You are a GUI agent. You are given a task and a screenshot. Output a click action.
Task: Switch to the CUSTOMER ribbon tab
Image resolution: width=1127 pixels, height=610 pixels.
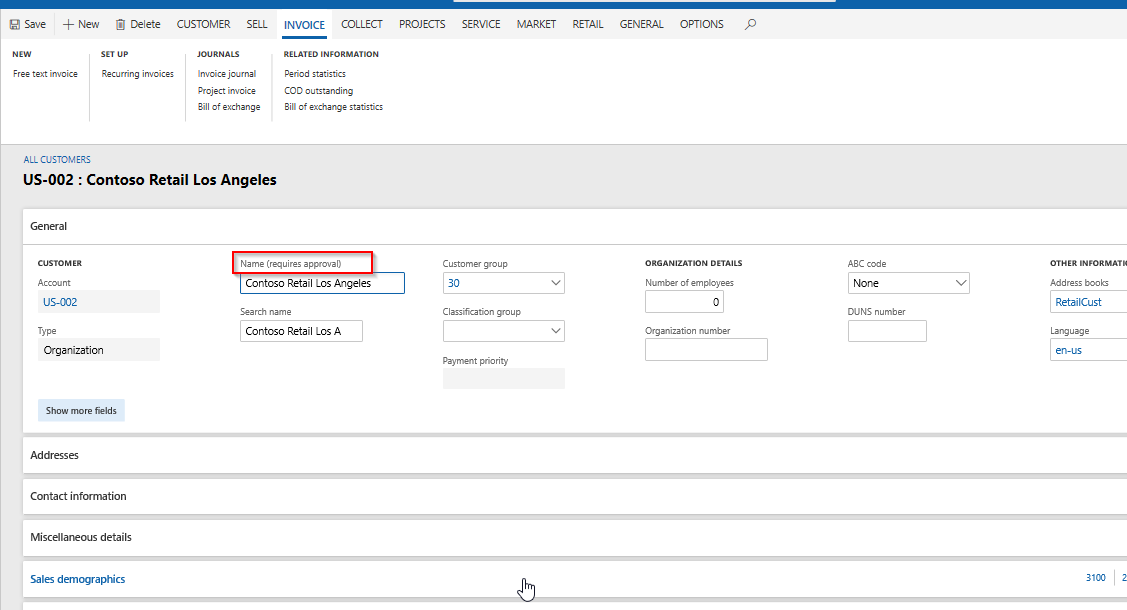[x=203, y=23]
